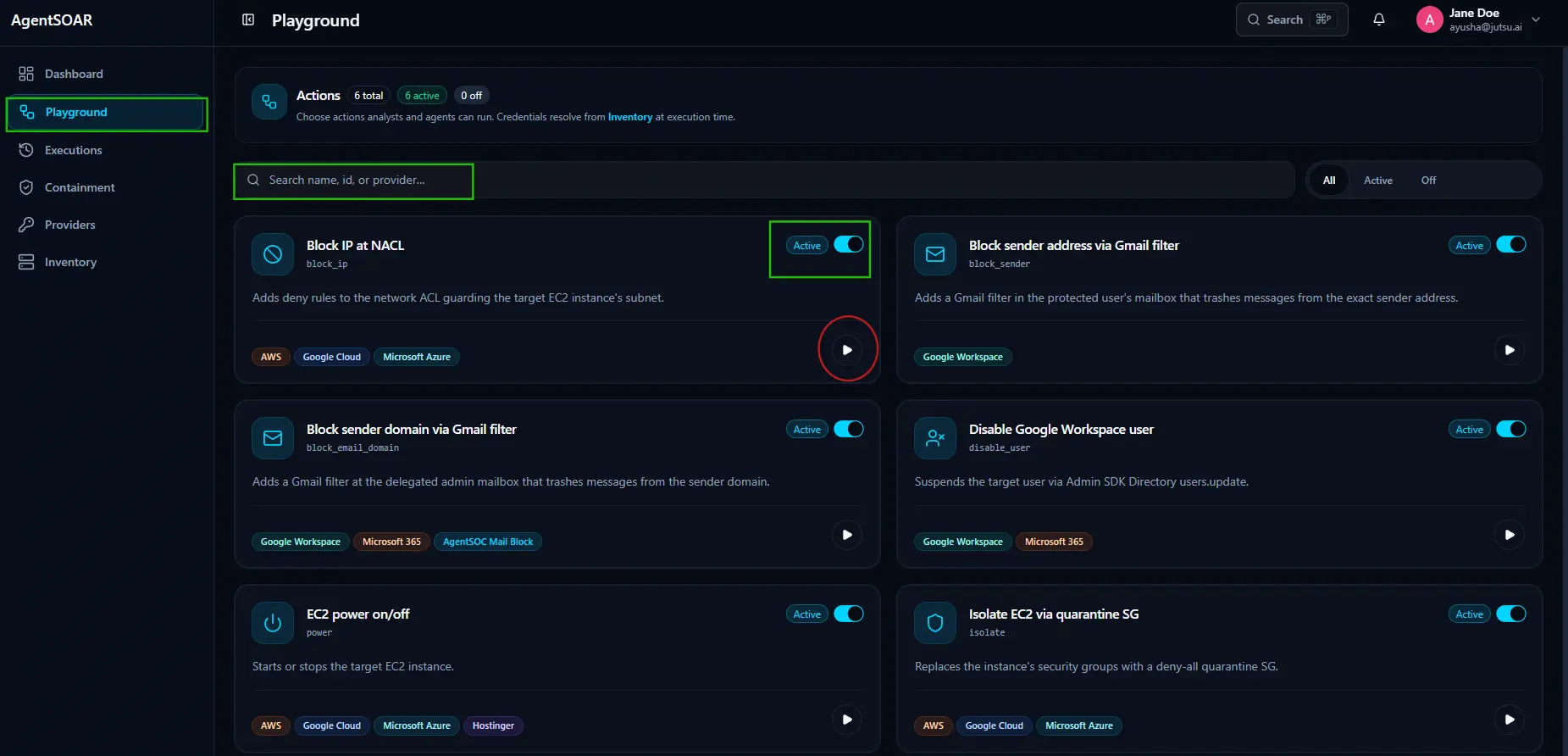Open the notifications bell
Image resolution: width=1568 pixels, height=756 pixels.
[1379, 19]
